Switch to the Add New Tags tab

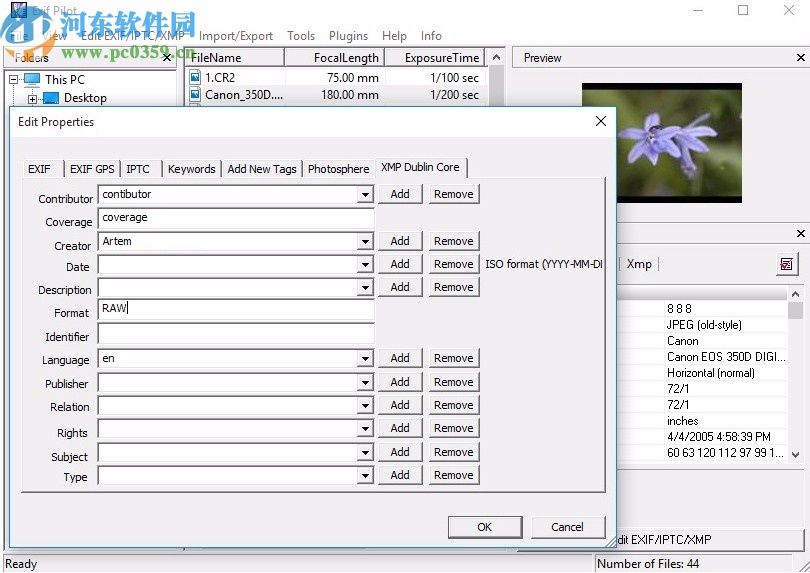[262, 169]
